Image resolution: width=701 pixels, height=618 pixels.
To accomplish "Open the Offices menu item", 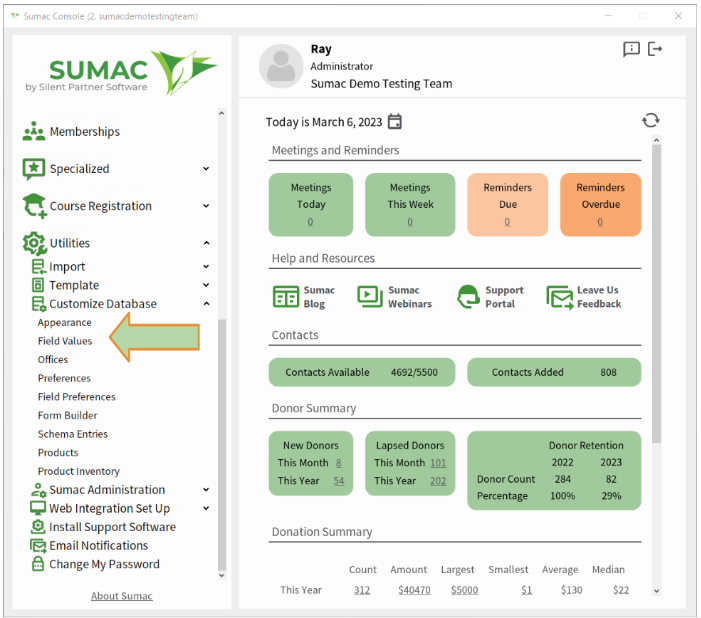I will (53, 360).
